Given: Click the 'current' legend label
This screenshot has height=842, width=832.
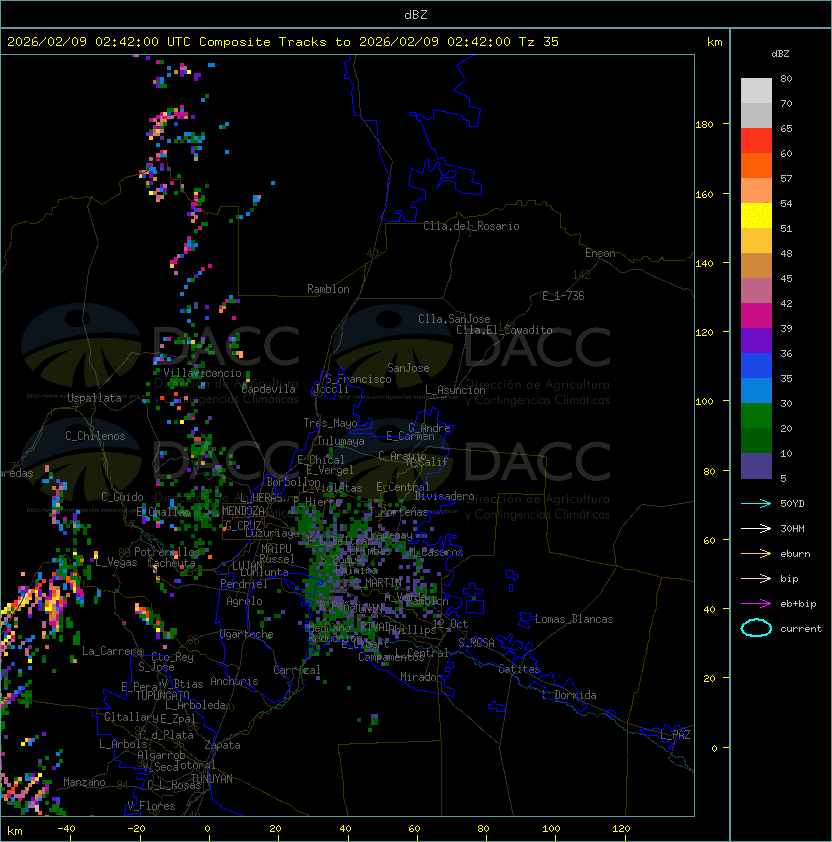Looking at the screenshot, I should coord(801,629).
